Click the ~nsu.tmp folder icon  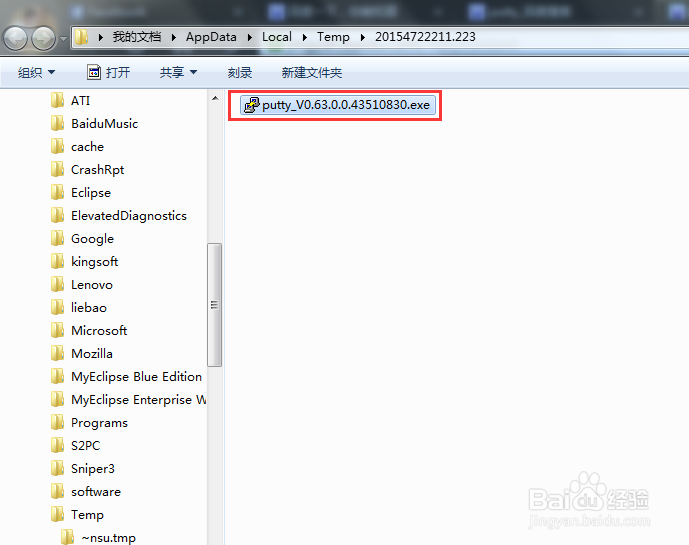tap(68, 537)
